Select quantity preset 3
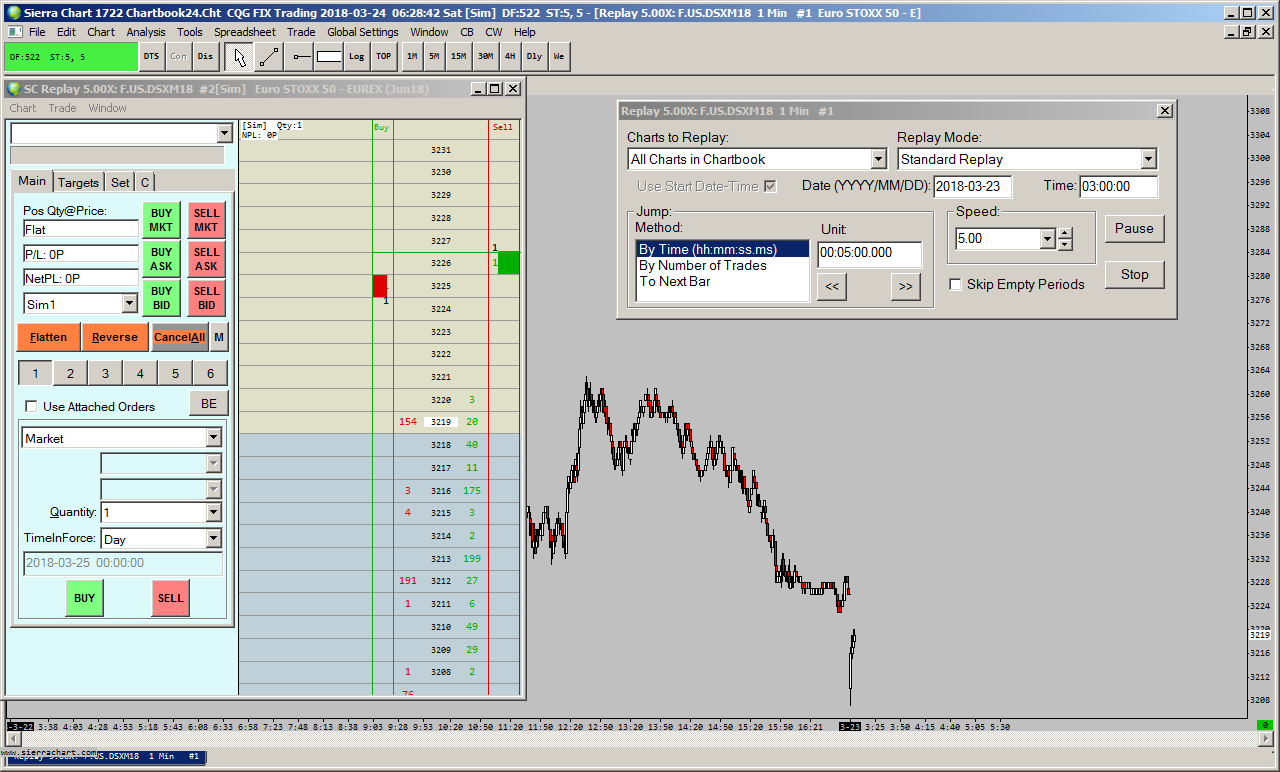Viewport: 1280px width, 772px height. pyautogui.click(x=105, y=373)
